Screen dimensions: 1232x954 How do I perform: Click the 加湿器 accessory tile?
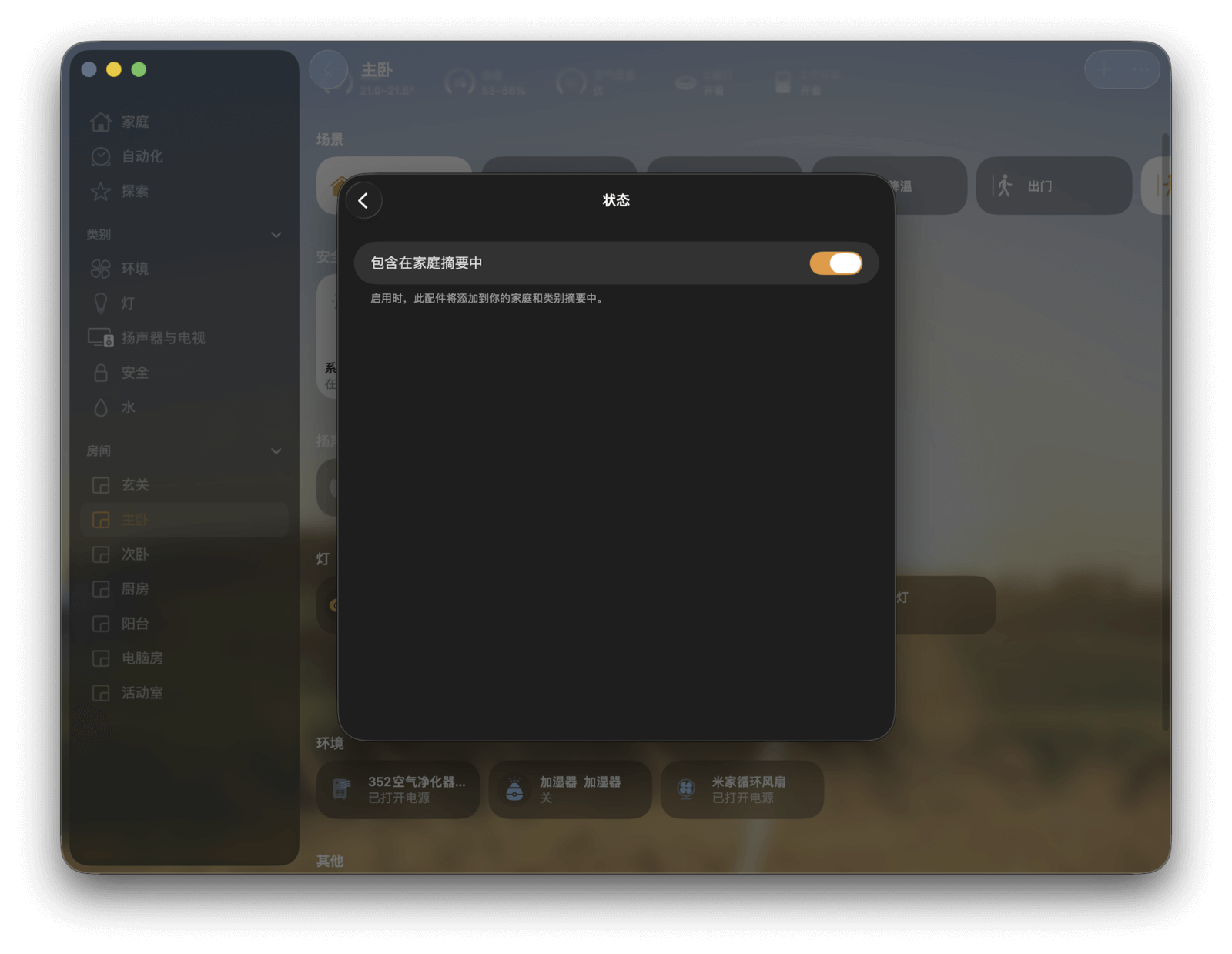(570, 789)
